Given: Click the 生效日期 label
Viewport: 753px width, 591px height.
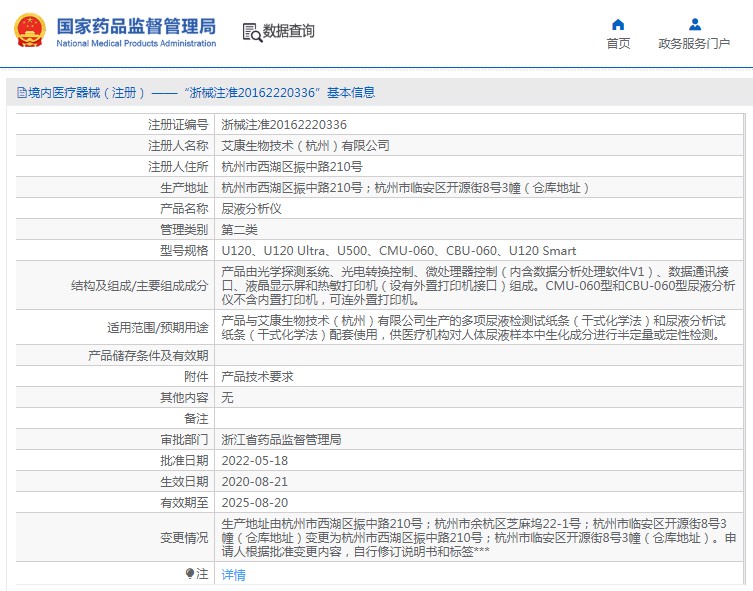Looking at the screenshot, I should pos(184,482).
